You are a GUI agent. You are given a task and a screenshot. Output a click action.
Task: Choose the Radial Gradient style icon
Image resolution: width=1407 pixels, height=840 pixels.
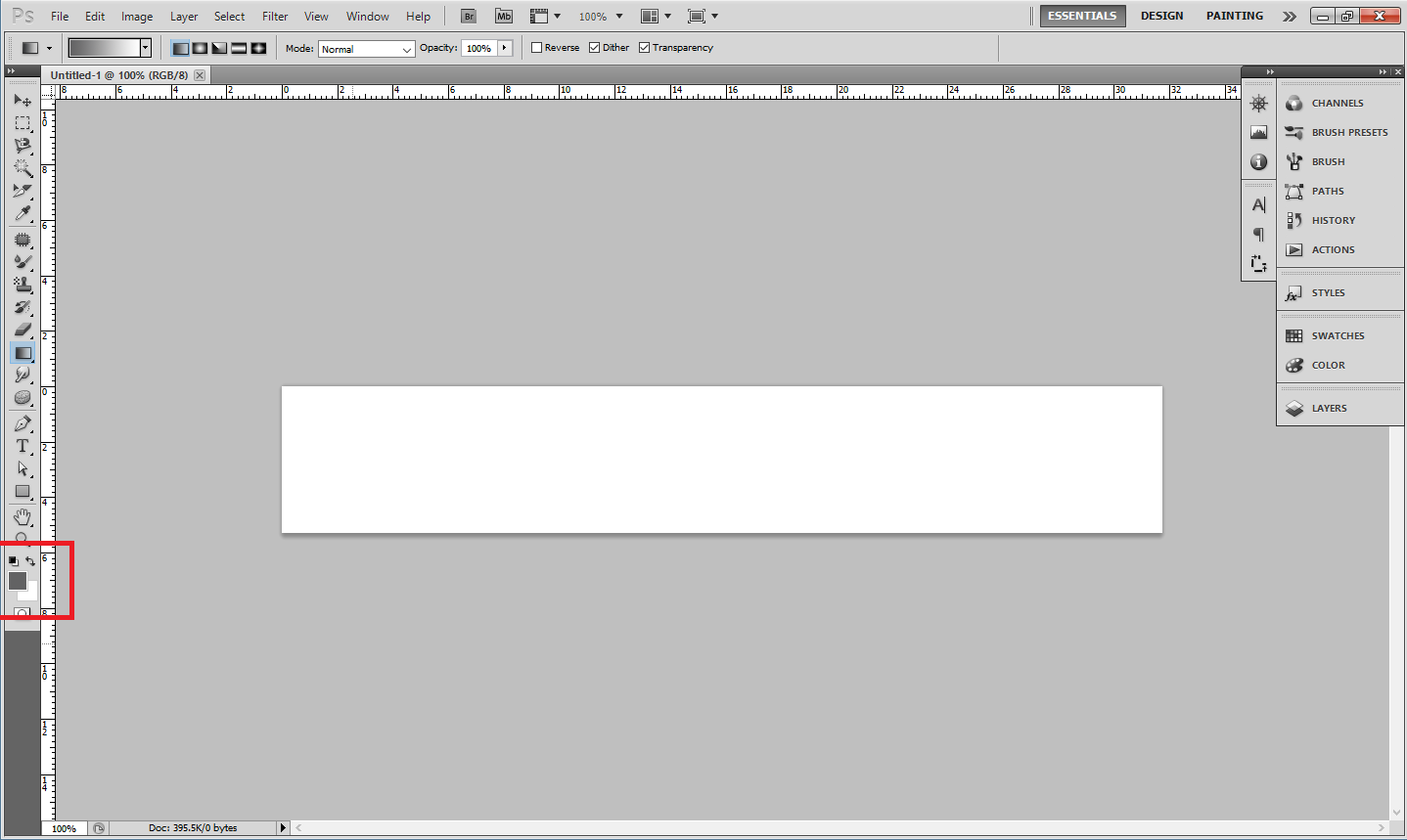[x=200, y=48]
